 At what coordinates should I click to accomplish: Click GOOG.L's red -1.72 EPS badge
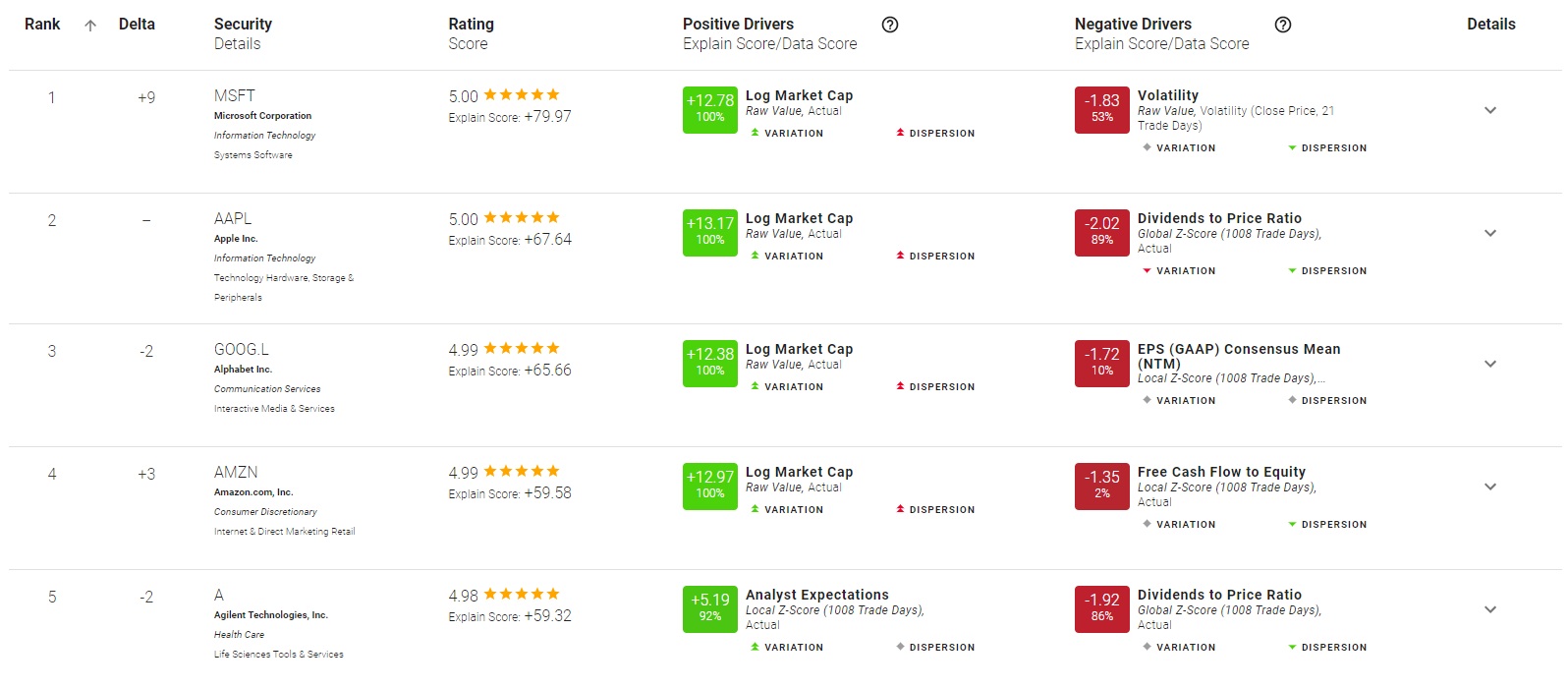point(1102,363)
